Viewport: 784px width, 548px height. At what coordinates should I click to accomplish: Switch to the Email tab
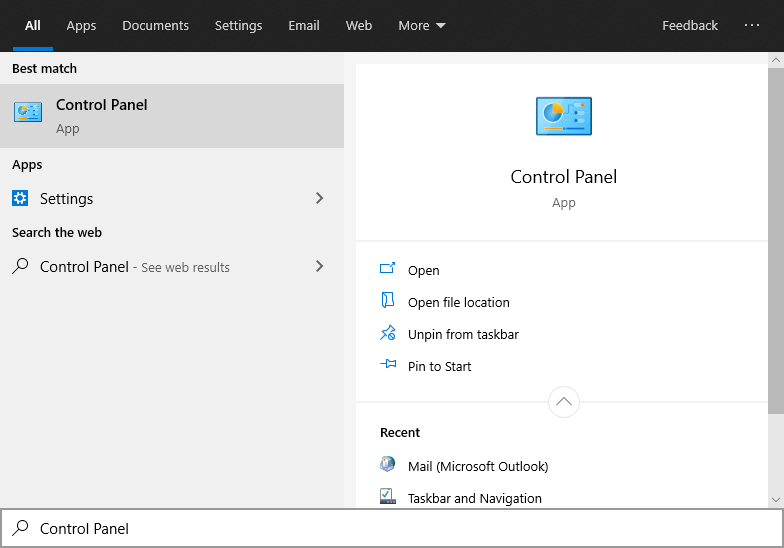click(304, 26)
